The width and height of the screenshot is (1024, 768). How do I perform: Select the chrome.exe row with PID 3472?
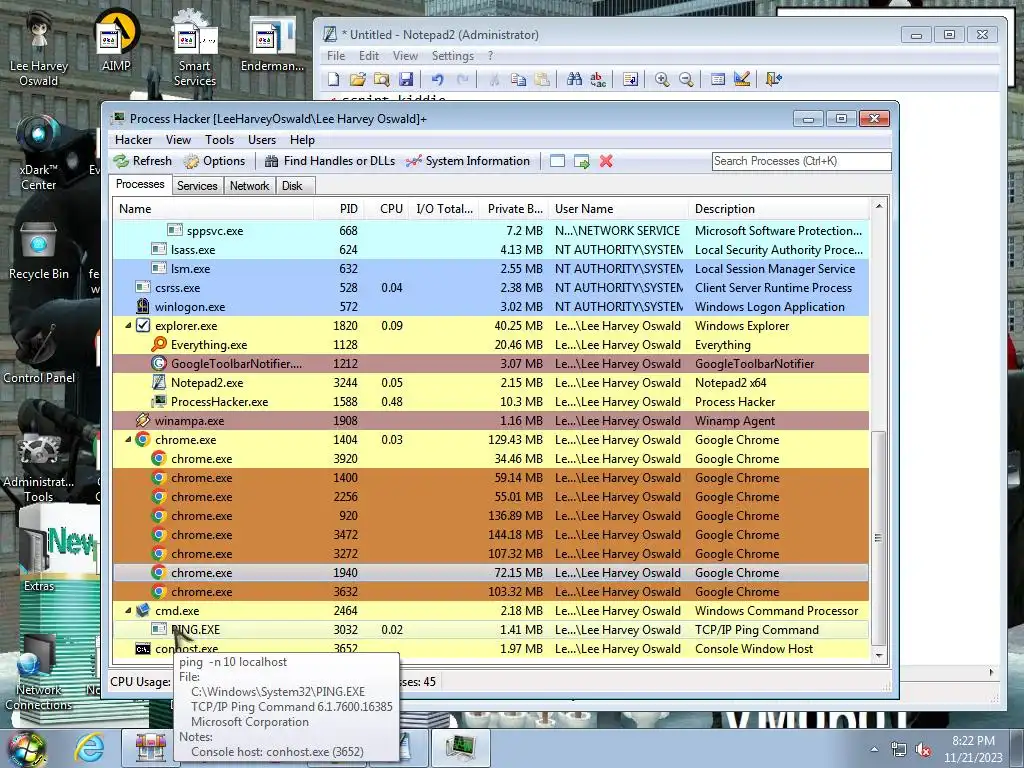(x=491, y=535)
